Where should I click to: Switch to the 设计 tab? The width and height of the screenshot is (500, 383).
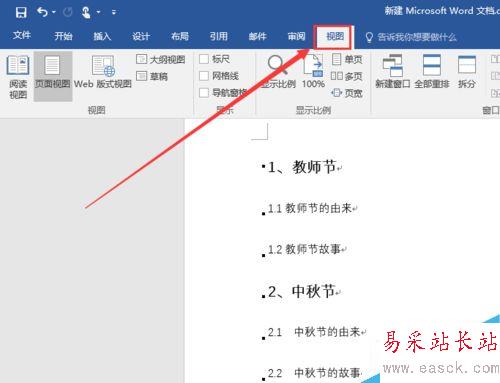tap(141, 36)
